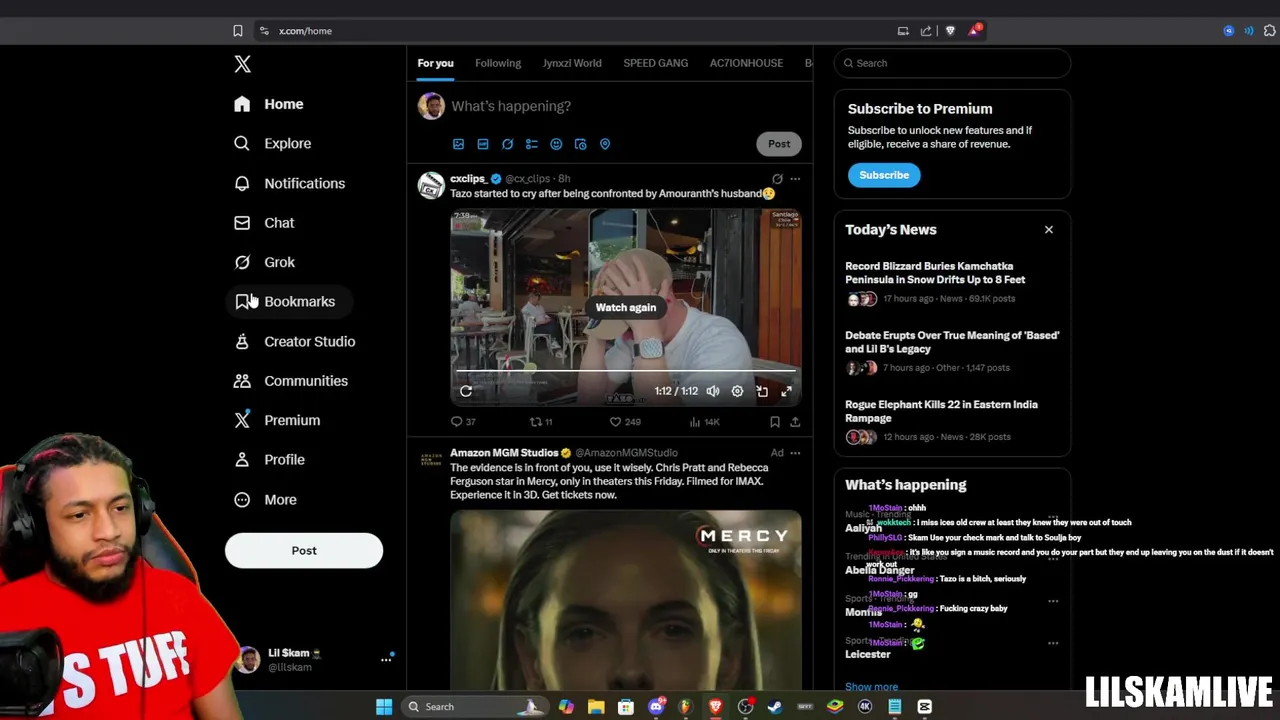Open the SPEED GANG tab
This screenshot has width=1280, height=720.
[x=656, y=63]
